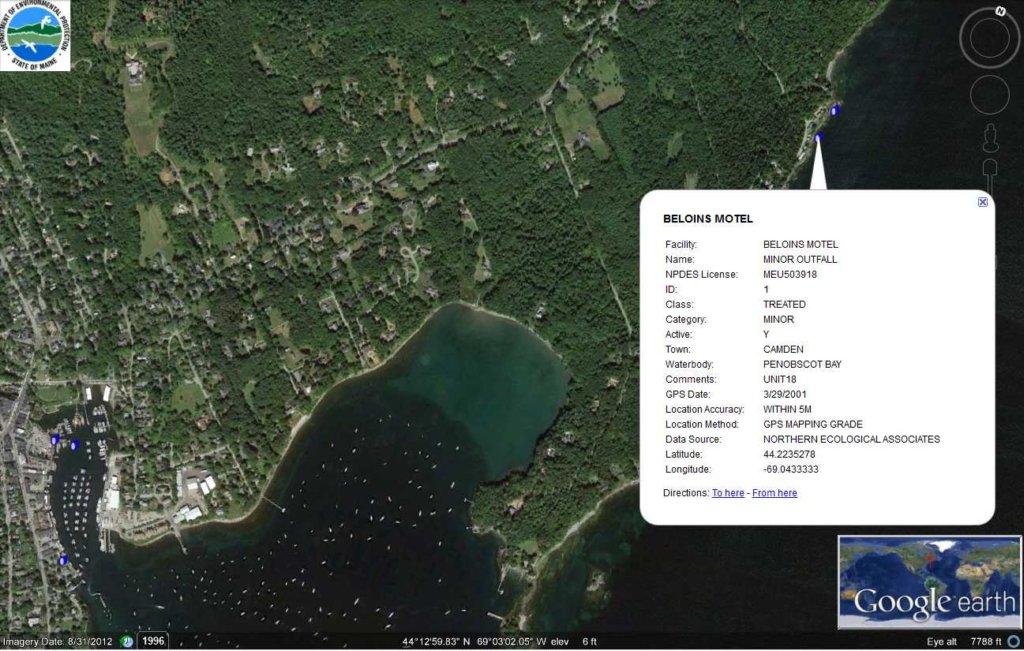Viewport: 1024px width, 651px height.
Task: Click the Latitude value '44.2235278'
Action: pos(789,454)
